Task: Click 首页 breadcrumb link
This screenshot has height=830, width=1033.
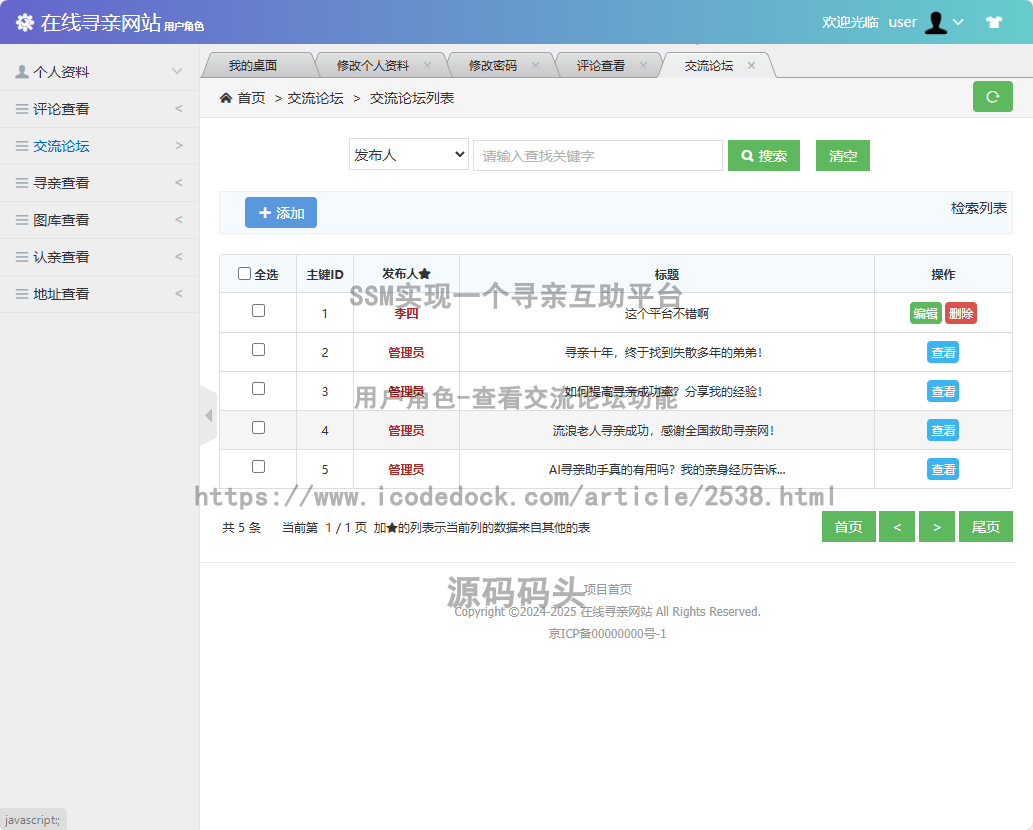Action: point(251,98)
